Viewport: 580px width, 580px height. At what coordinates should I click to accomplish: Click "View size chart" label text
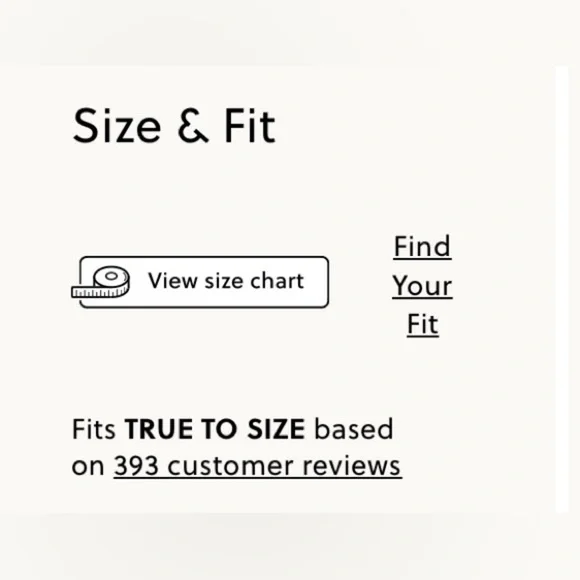coord(226,280)
